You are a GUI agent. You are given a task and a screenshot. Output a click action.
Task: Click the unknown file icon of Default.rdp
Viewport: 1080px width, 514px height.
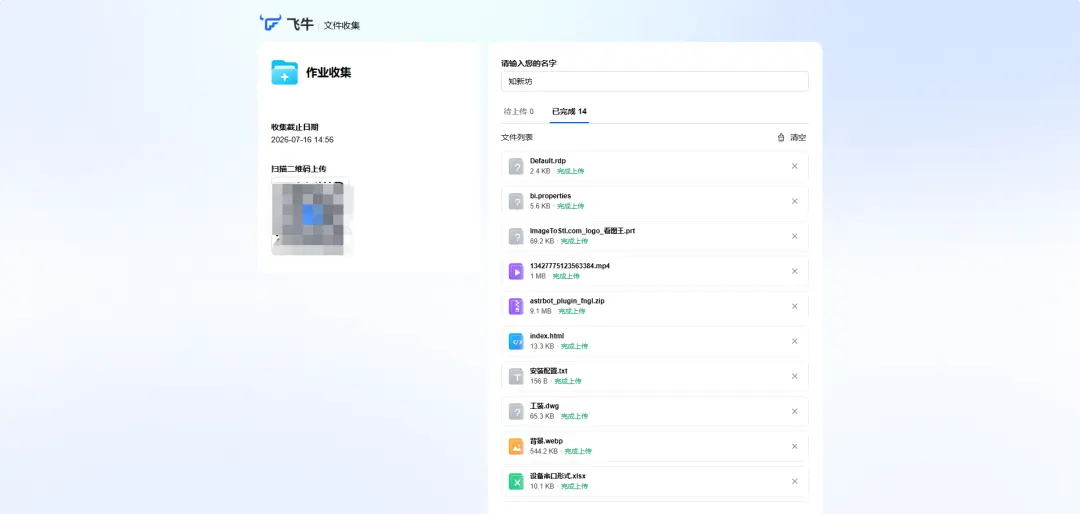[x=516, y=166]
